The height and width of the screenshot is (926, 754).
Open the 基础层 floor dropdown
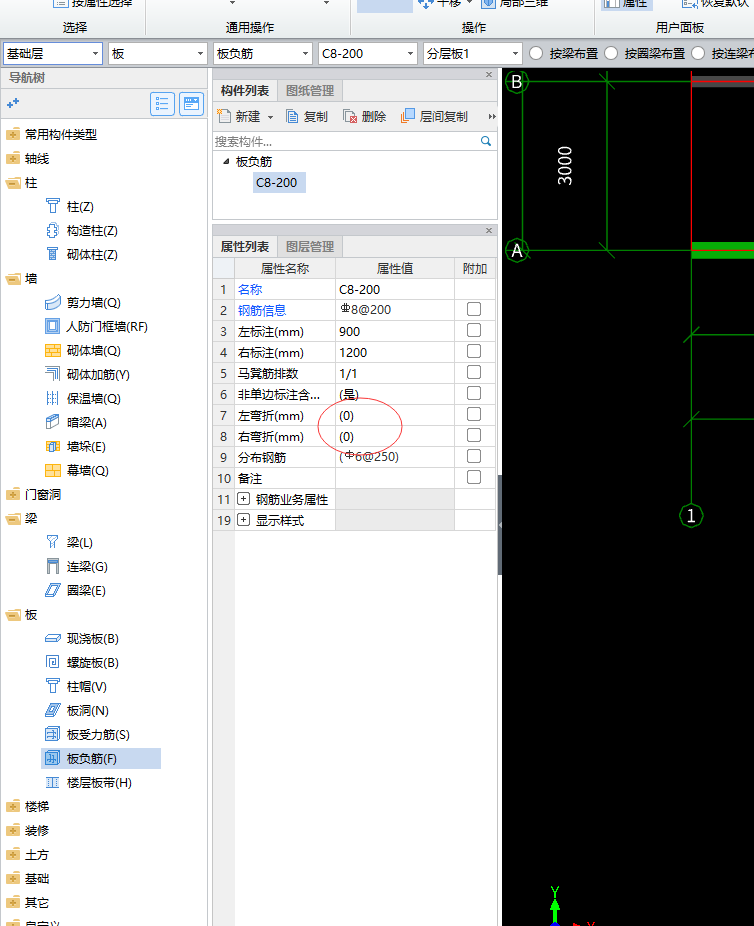[53, 54]
